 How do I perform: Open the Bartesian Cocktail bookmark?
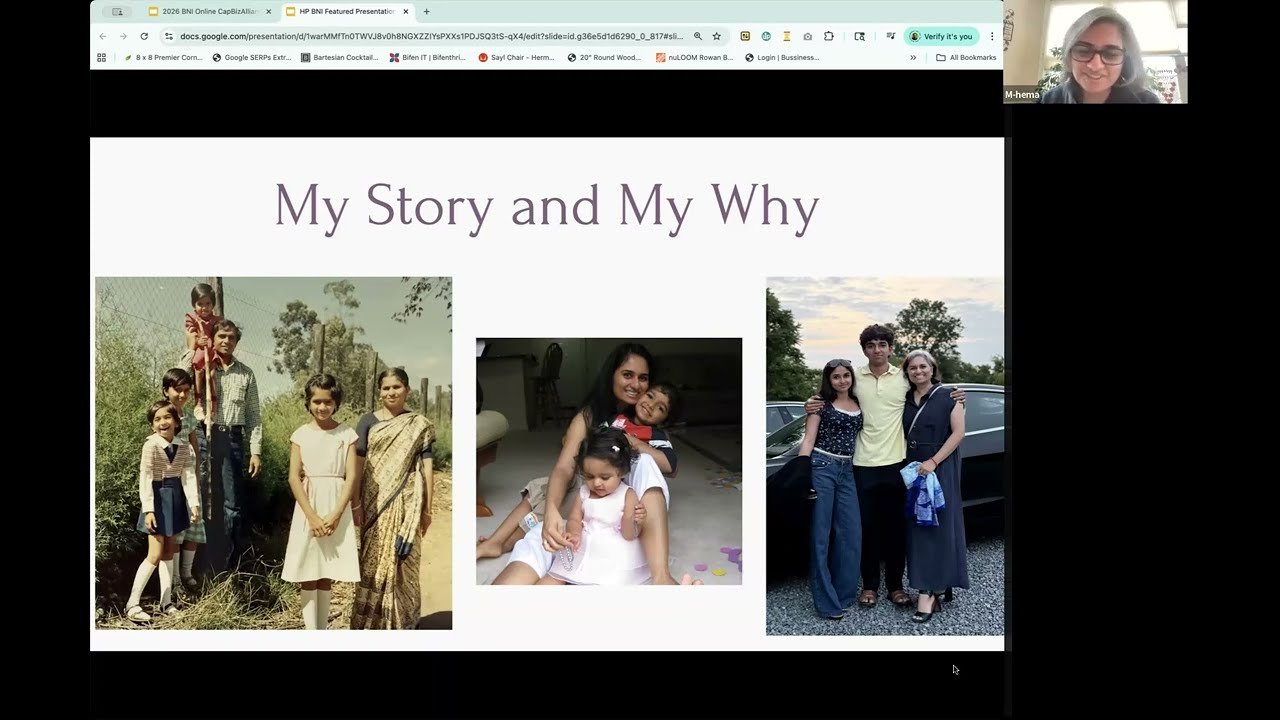[340, 58]
